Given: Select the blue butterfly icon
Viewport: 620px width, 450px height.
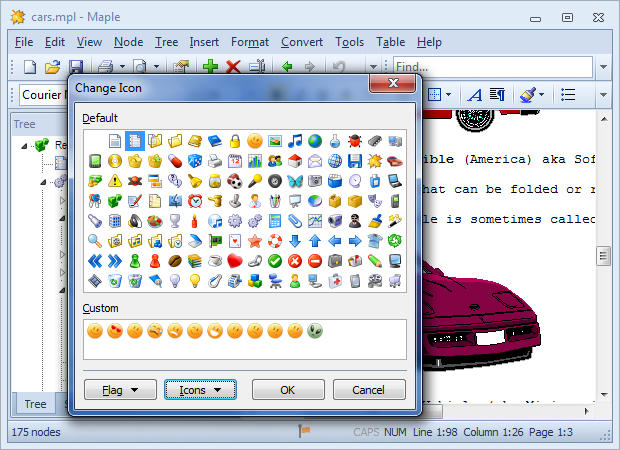Looking at the screenshot, I should point(295,181).
